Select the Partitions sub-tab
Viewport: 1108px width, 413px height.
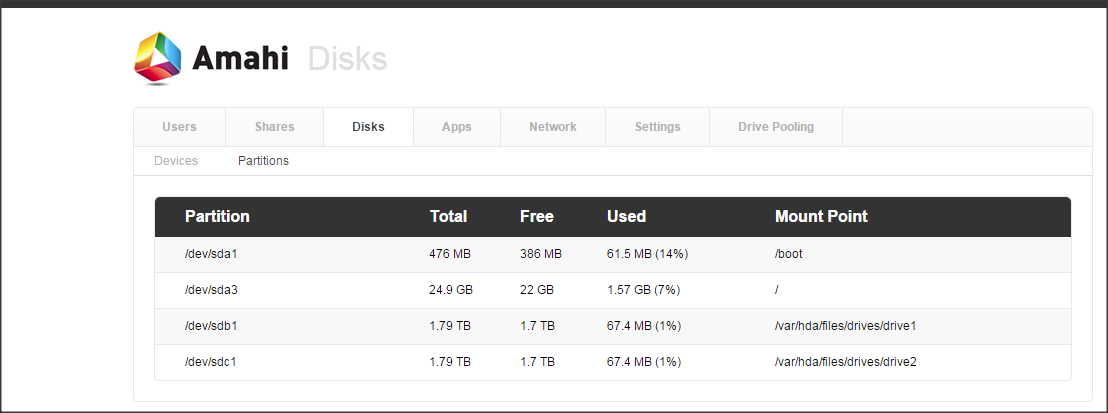coord(263,161)
